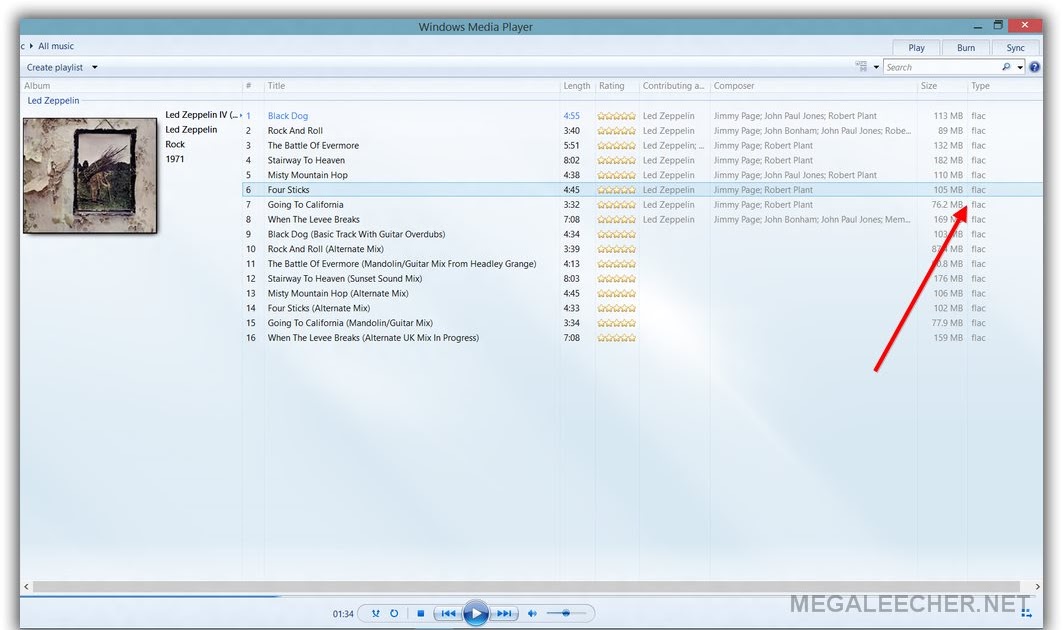Screen dimensions: 1063x630
Task: Select the Going To California track
Action: pos(305,205)
